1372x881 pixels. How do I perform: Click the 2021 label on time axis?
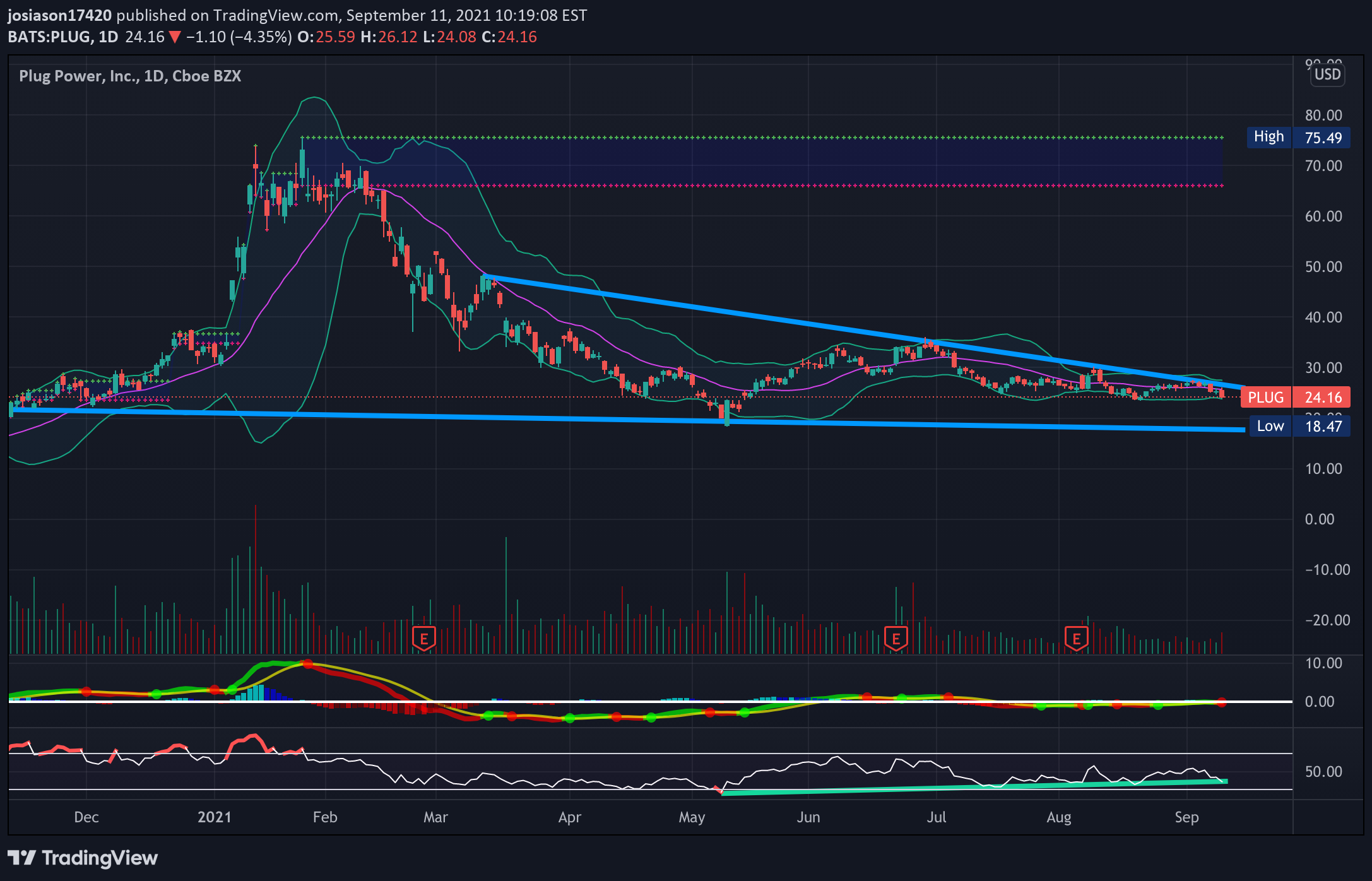pos(215,817)
